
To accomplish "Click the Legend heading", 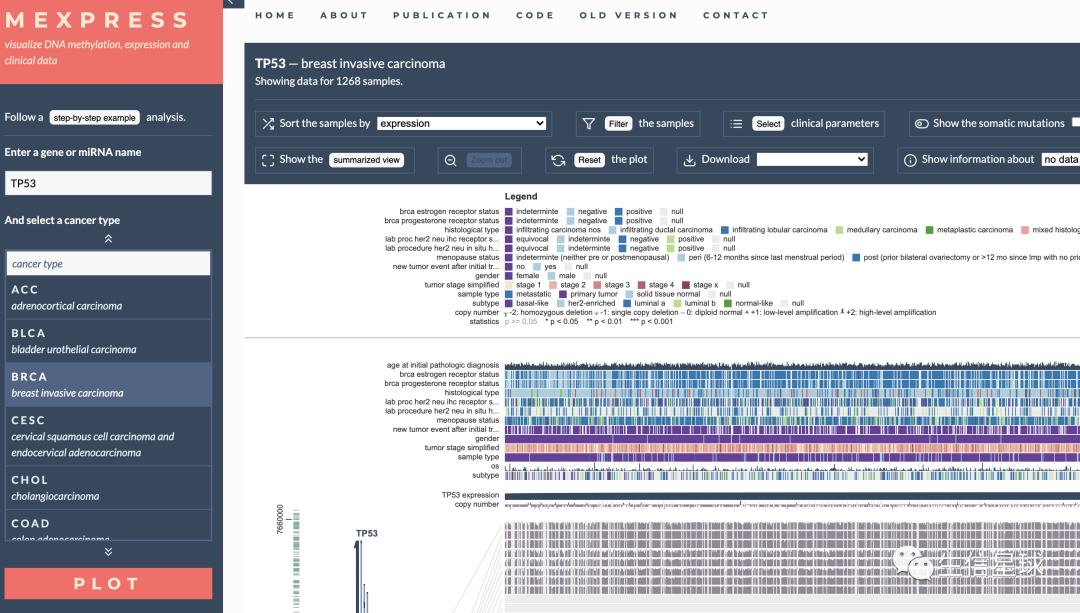I will [x=521, y=196].
